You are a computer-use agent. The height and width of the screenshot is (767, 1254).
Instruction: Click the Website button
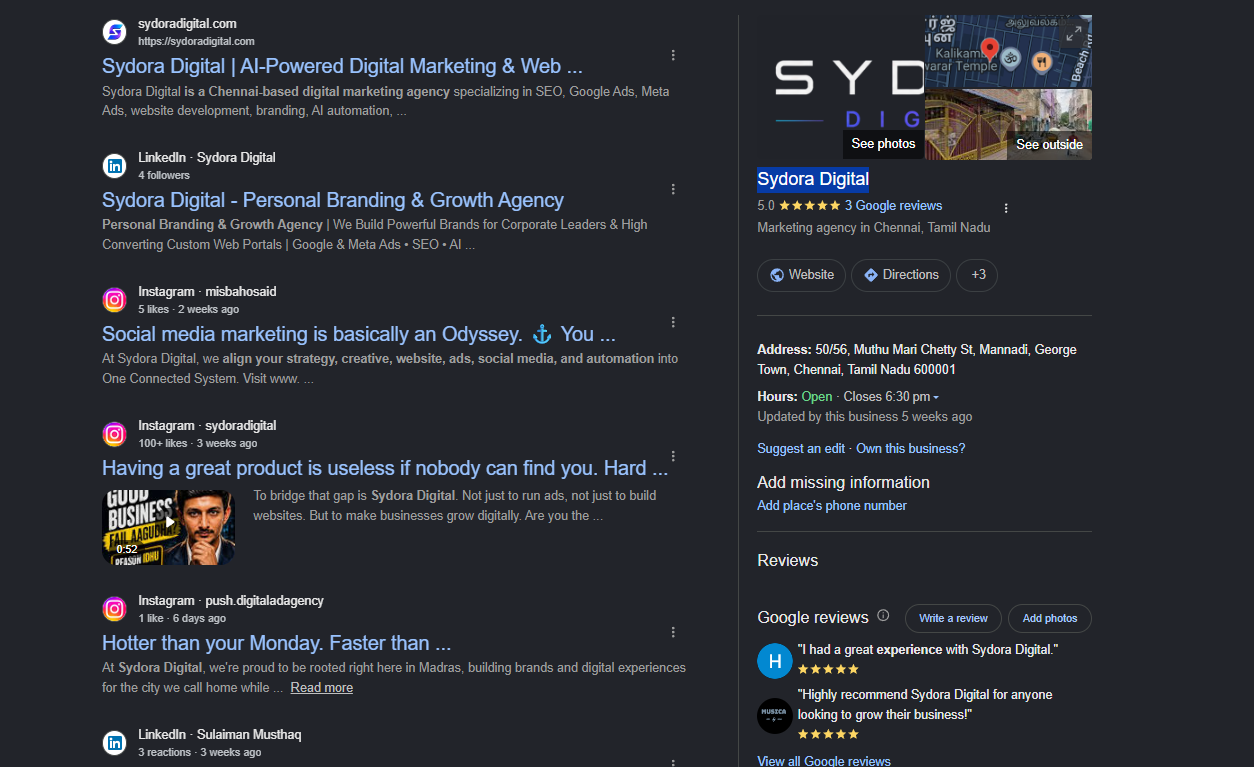(802, 275)
